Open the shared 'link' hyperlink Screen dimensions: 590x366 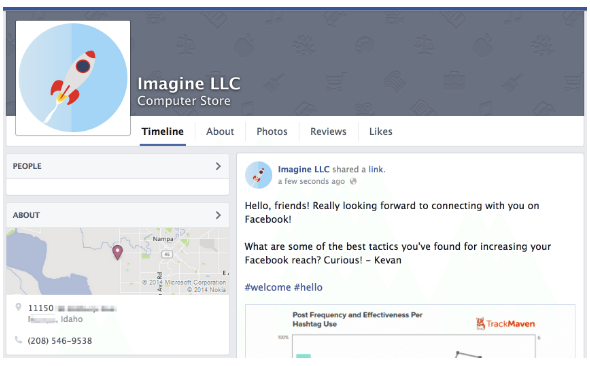pos(376,169)
